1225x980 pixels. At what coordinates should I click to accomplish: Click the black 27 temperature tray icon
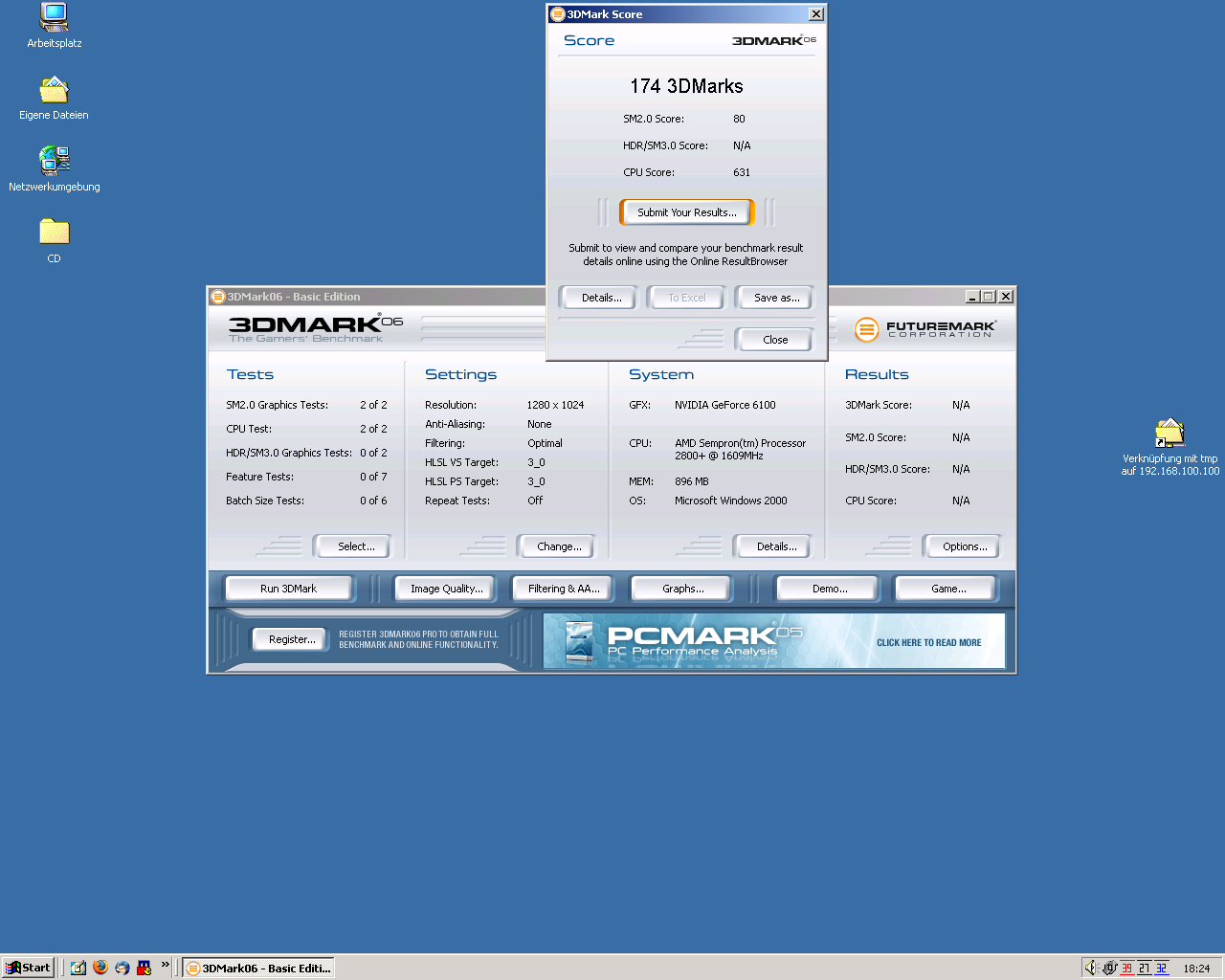[1144, 968]
